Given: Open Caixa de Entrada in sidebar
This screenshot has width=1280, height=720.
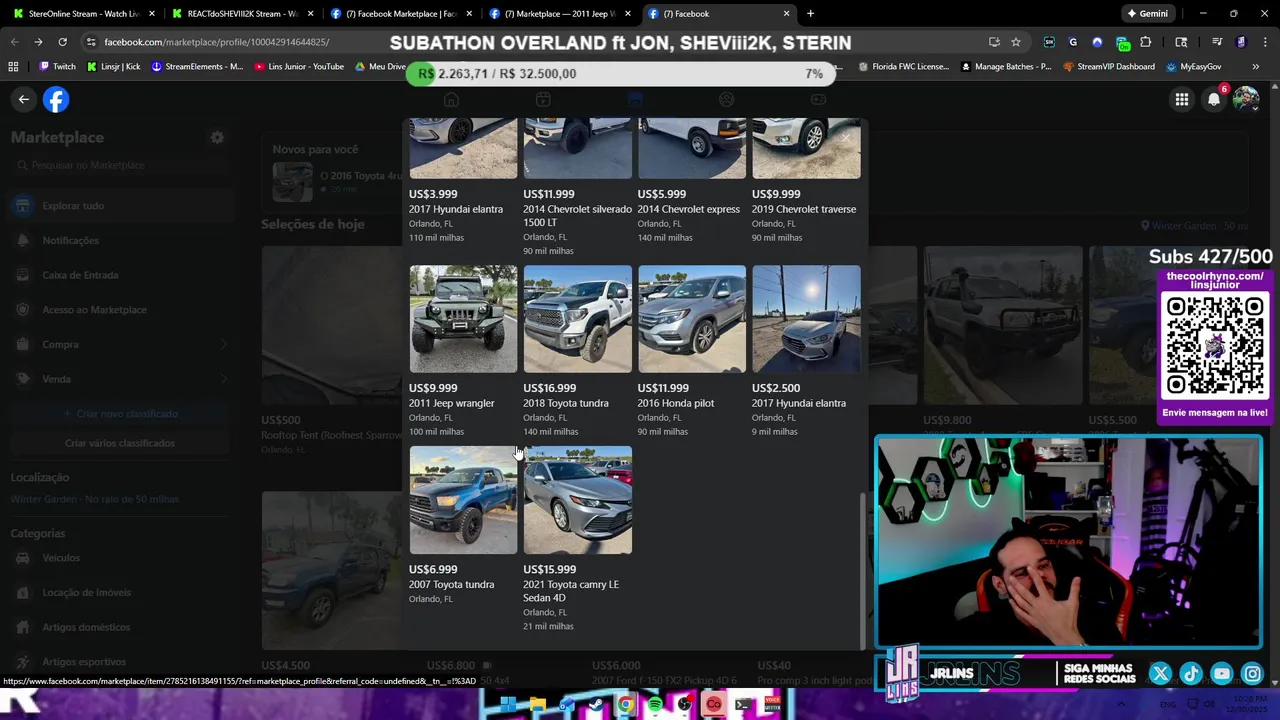Looking at the screenshot, I should (x=120, y=275).
